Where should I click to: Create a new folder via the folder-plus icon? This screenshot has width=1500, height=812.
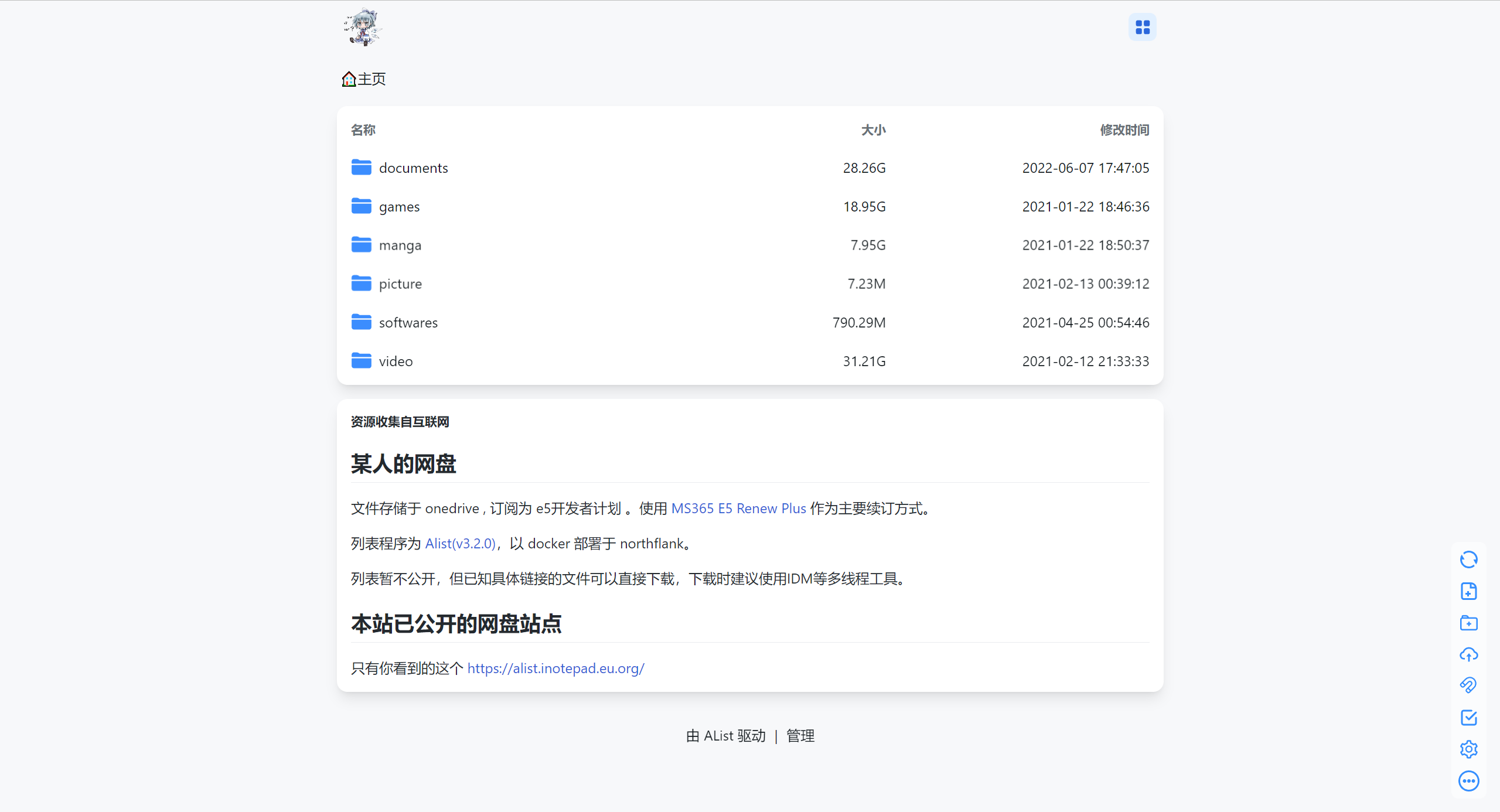[x=1468, y=623]
